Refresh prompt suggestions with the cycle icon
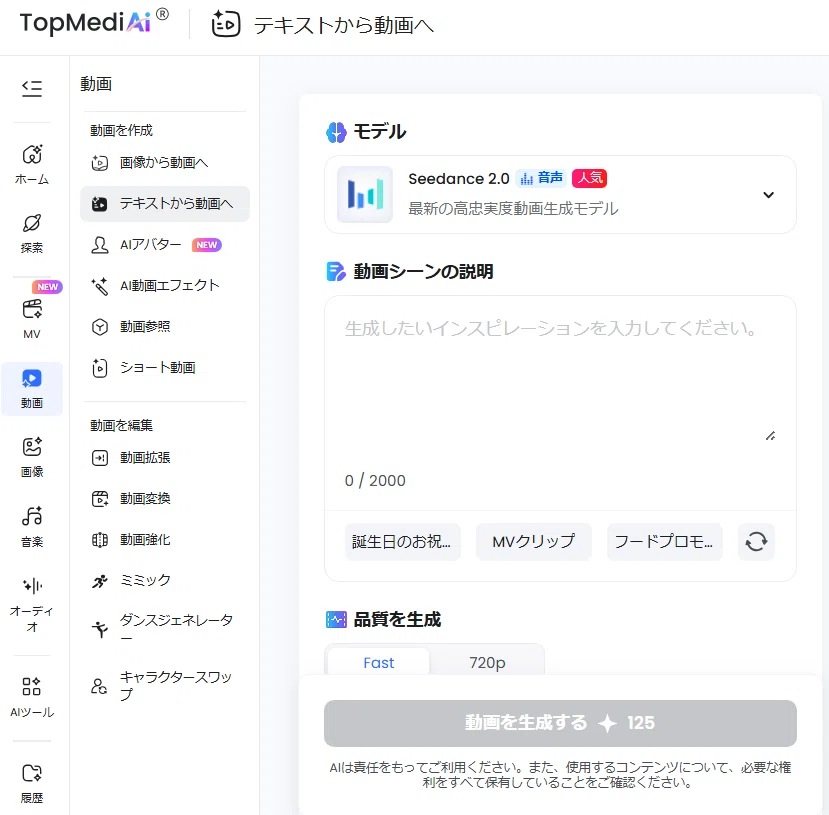 [757, 542]
